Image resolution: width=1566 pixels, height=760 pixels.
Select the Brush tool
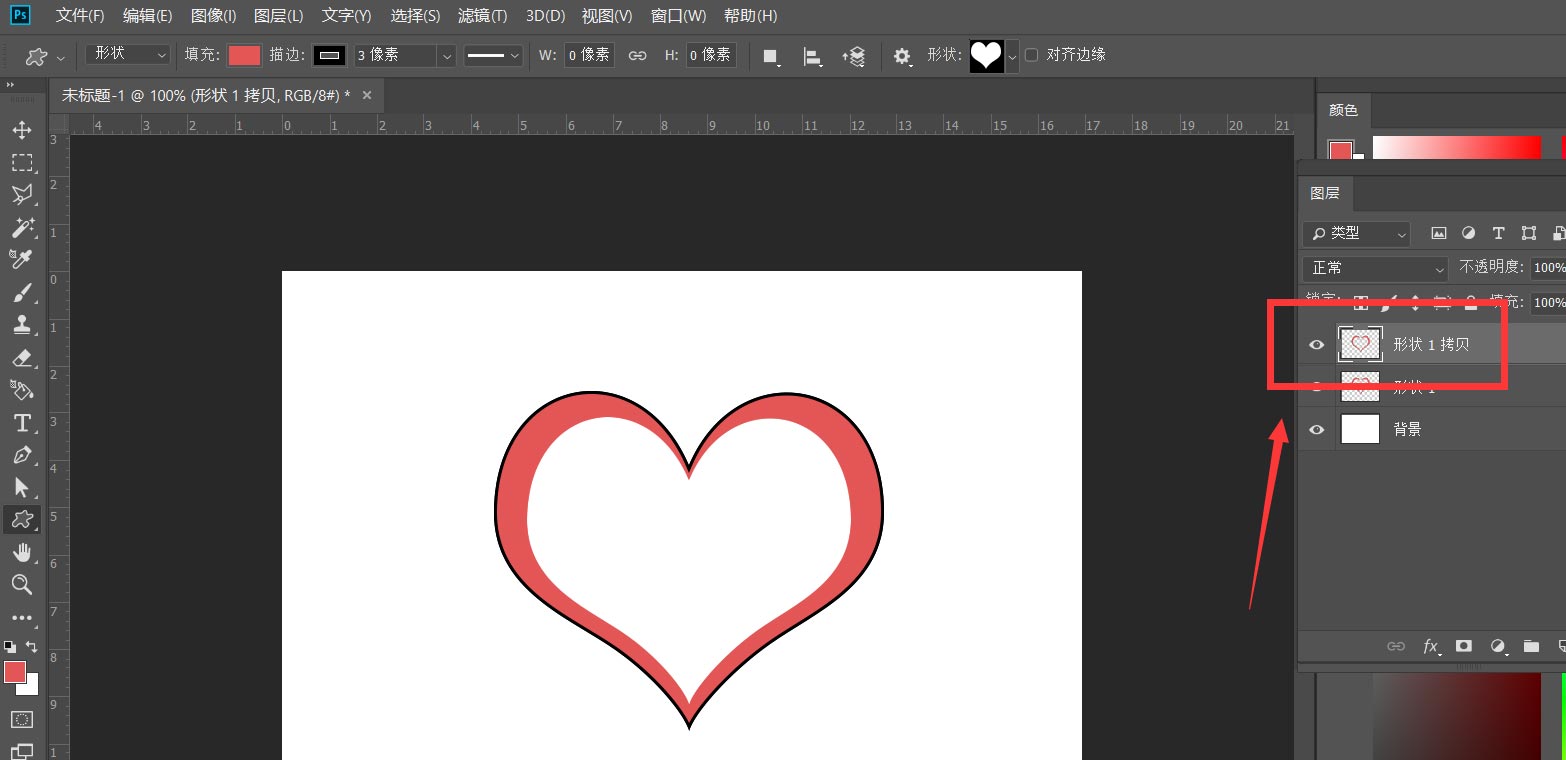pos(22,292)
